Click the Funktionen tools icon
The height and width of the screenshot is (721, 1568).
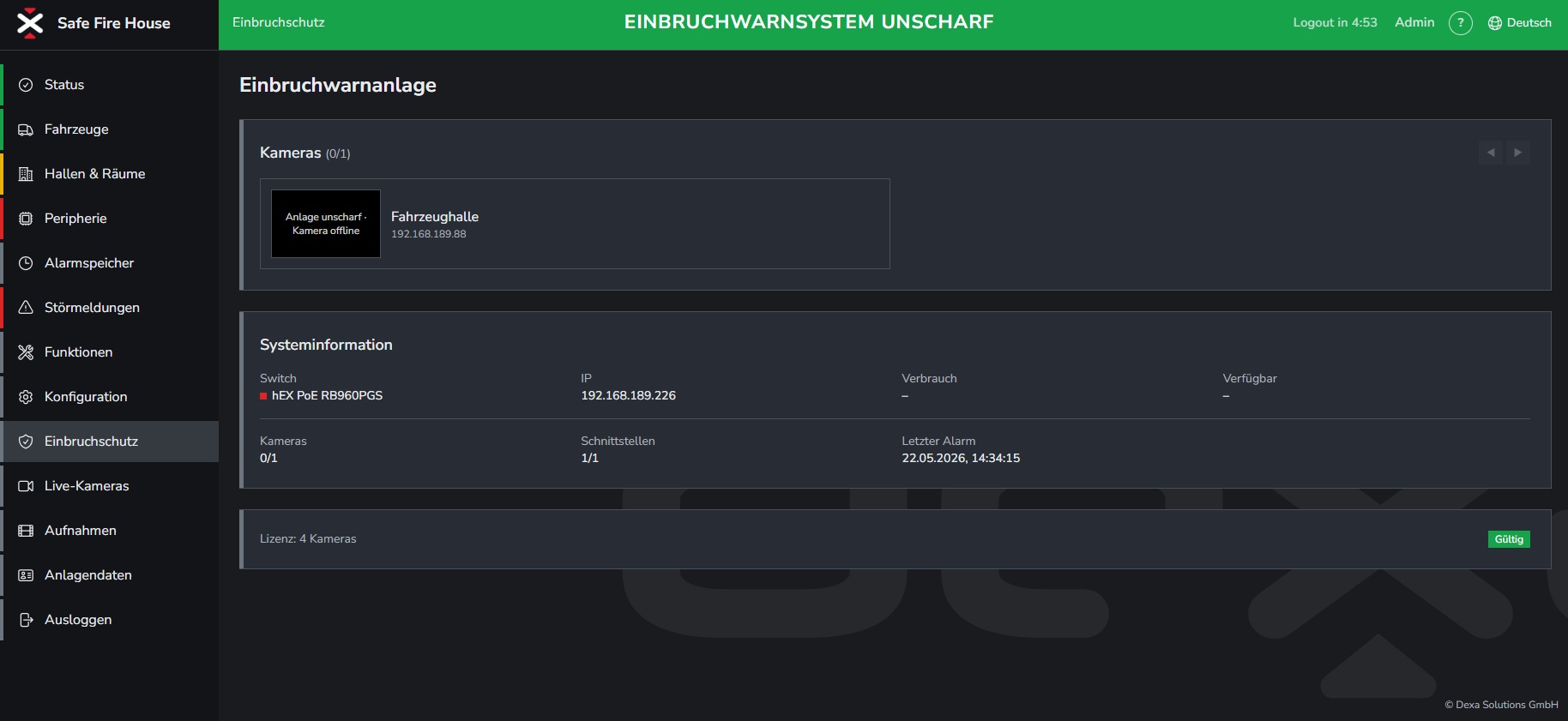click(26, 352)
